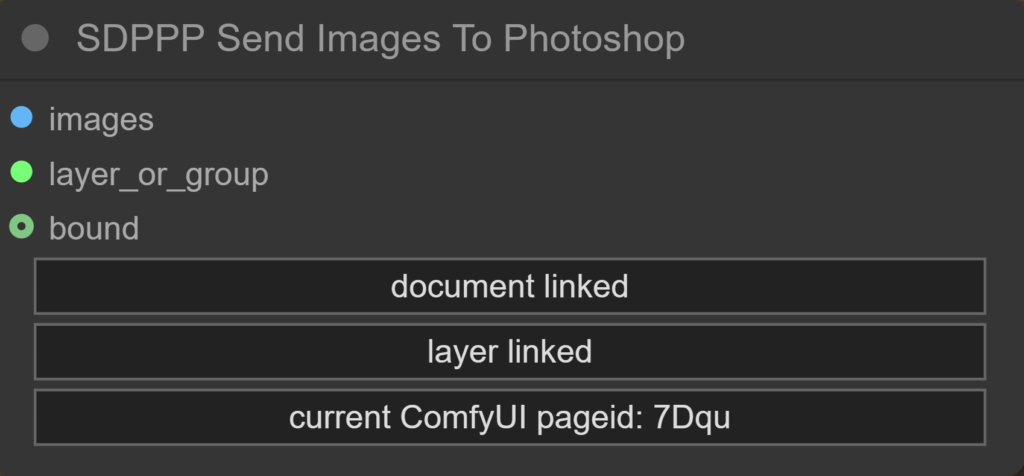
Task: Click empty title bar area right of Photoshop
Action: pos(850,39)
